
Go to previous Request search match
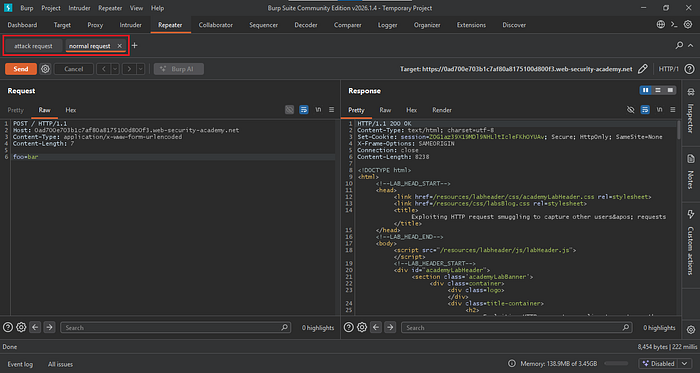[35, 327]
